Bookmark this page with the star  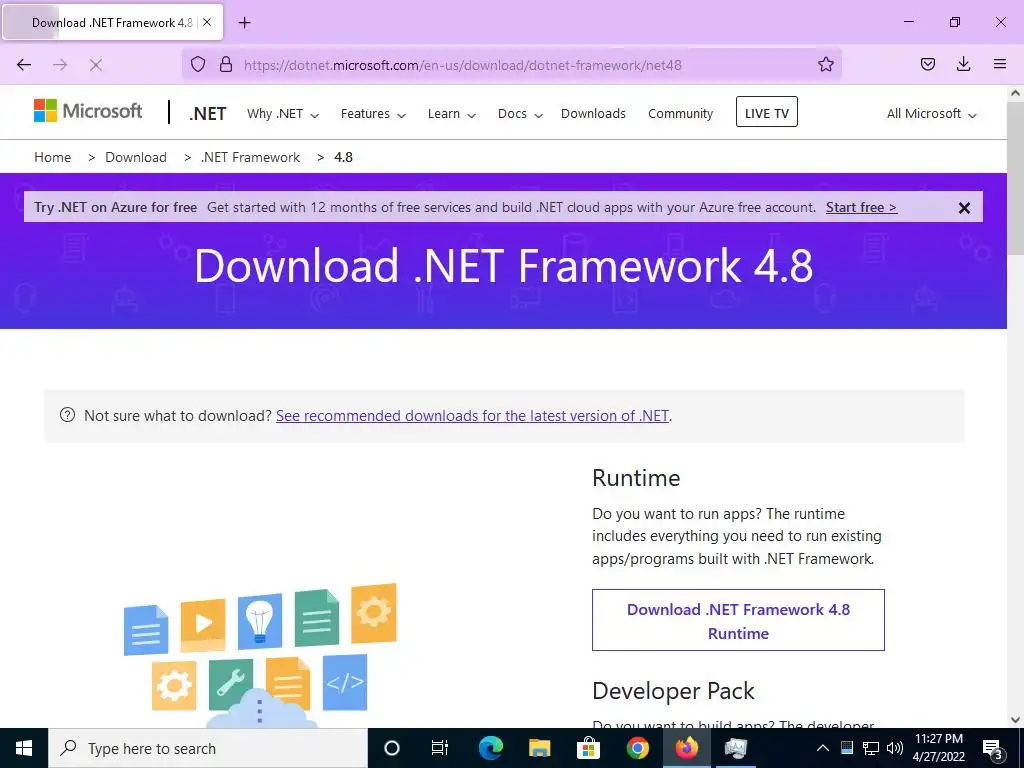pyautogui.click(x=825, y=64)
